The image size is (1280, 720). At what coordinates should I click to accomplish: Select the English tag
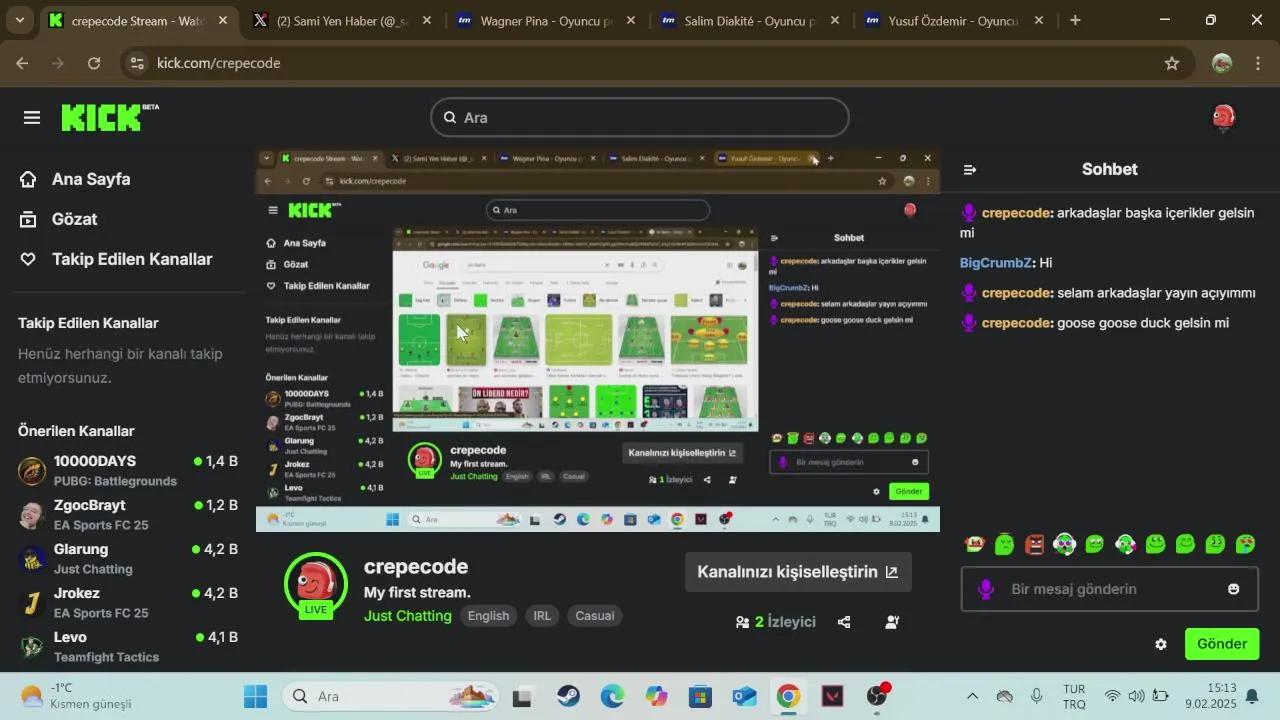tap(488, 616)
